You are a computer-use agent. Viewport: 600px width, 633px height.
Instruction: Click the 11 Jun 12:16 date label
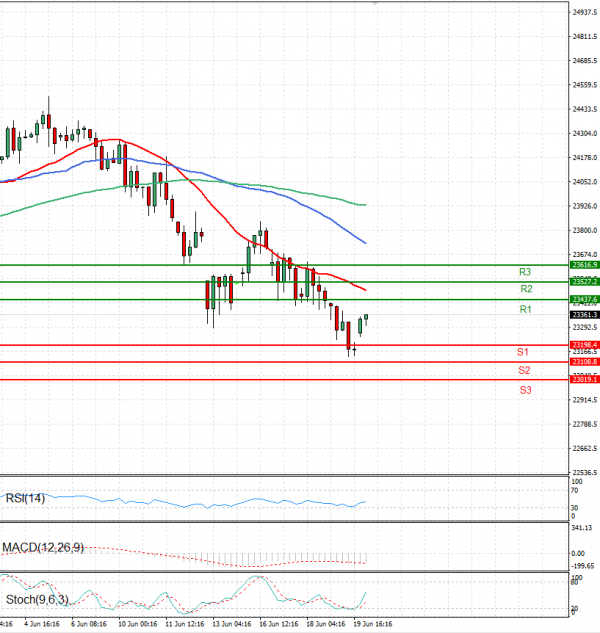pos(185,624)
